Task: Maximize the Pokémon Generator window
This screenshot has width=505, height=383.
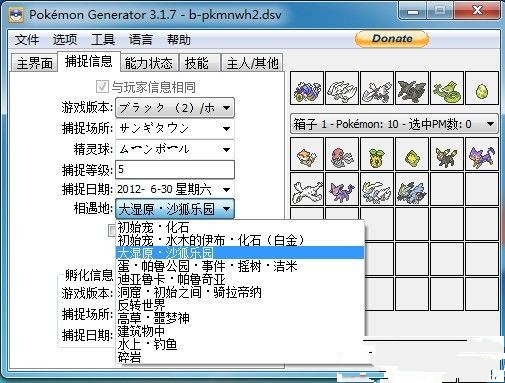Action: tap(441, 12)
